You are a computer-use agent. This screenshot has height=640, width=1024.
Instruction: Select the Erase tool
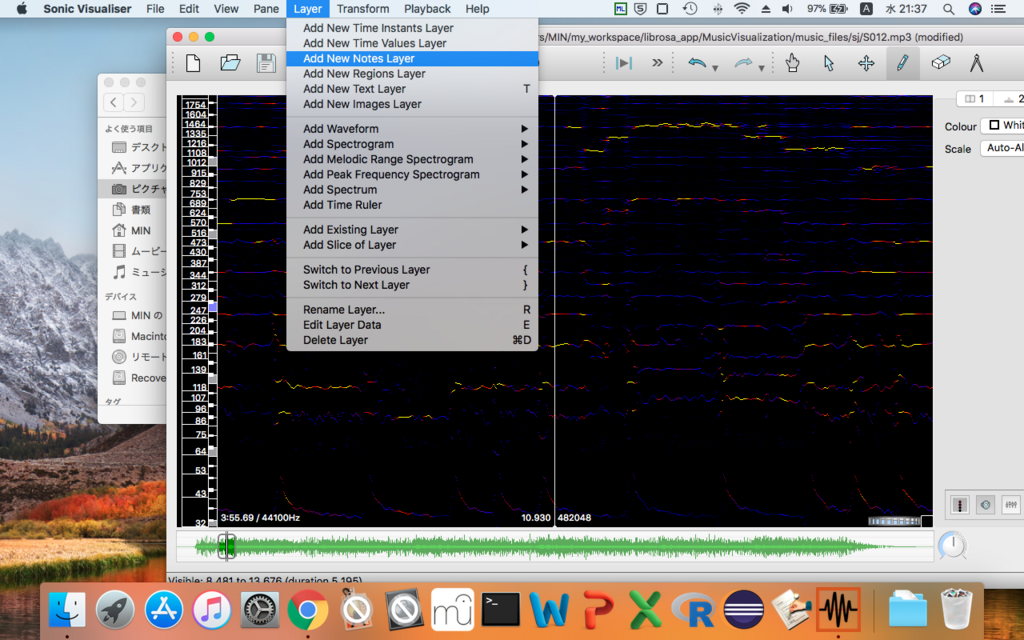[x=940, y=63]
